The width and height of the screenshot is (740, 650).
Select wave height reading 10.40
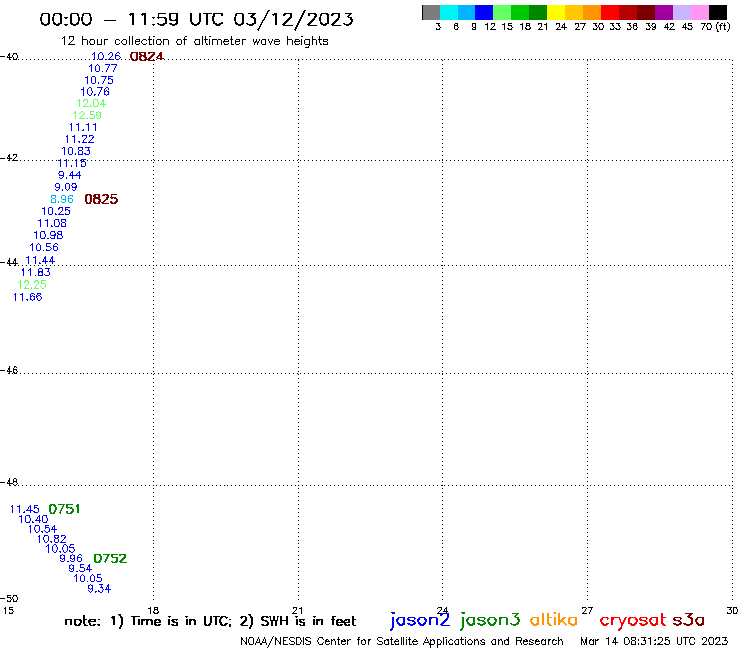(33, 519)
